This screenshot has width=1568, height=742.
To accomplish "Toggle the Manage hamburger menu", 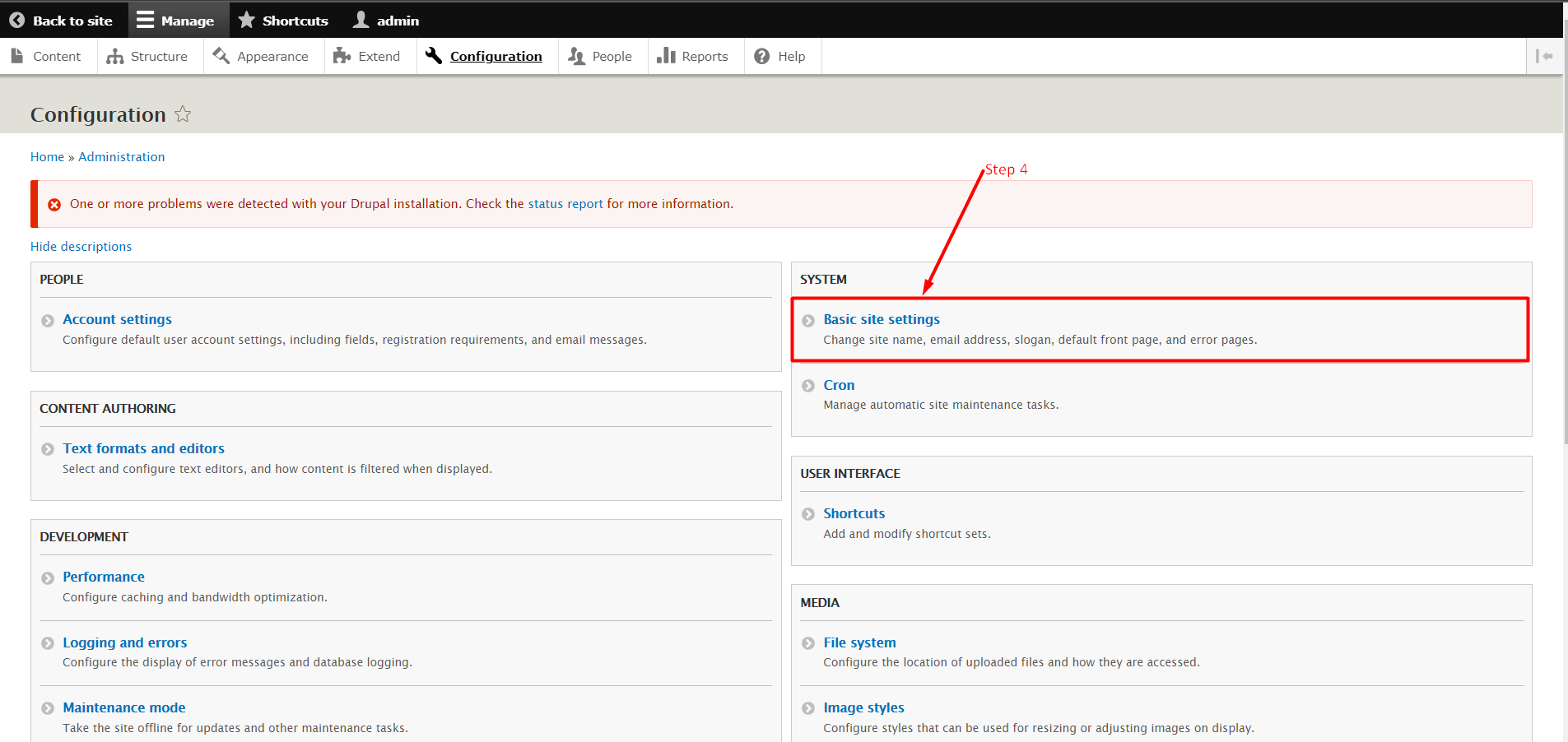I will point(145,20).
